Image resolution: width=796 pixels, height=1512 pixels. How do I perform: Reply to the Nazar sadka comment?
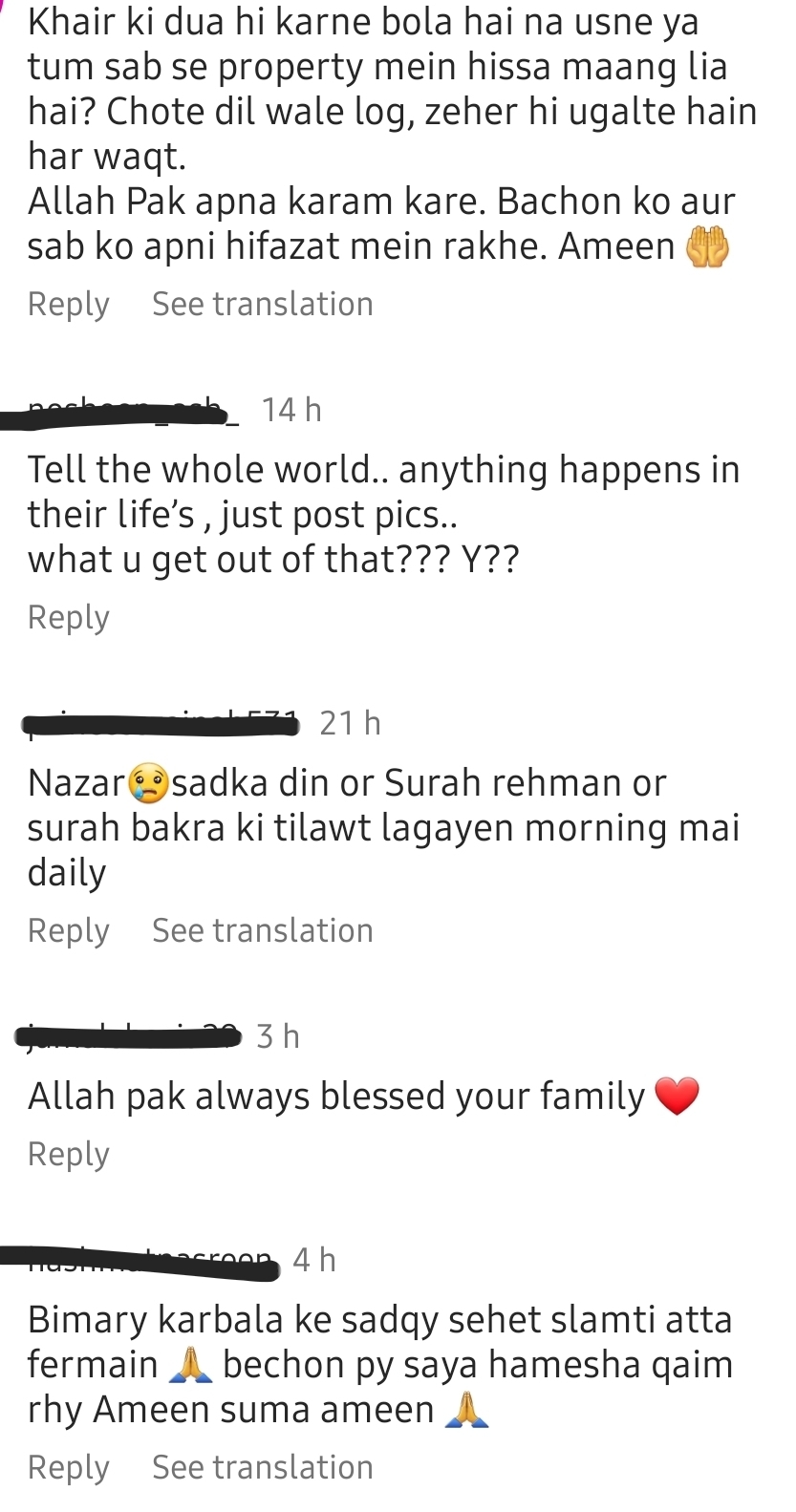[69, 931]
